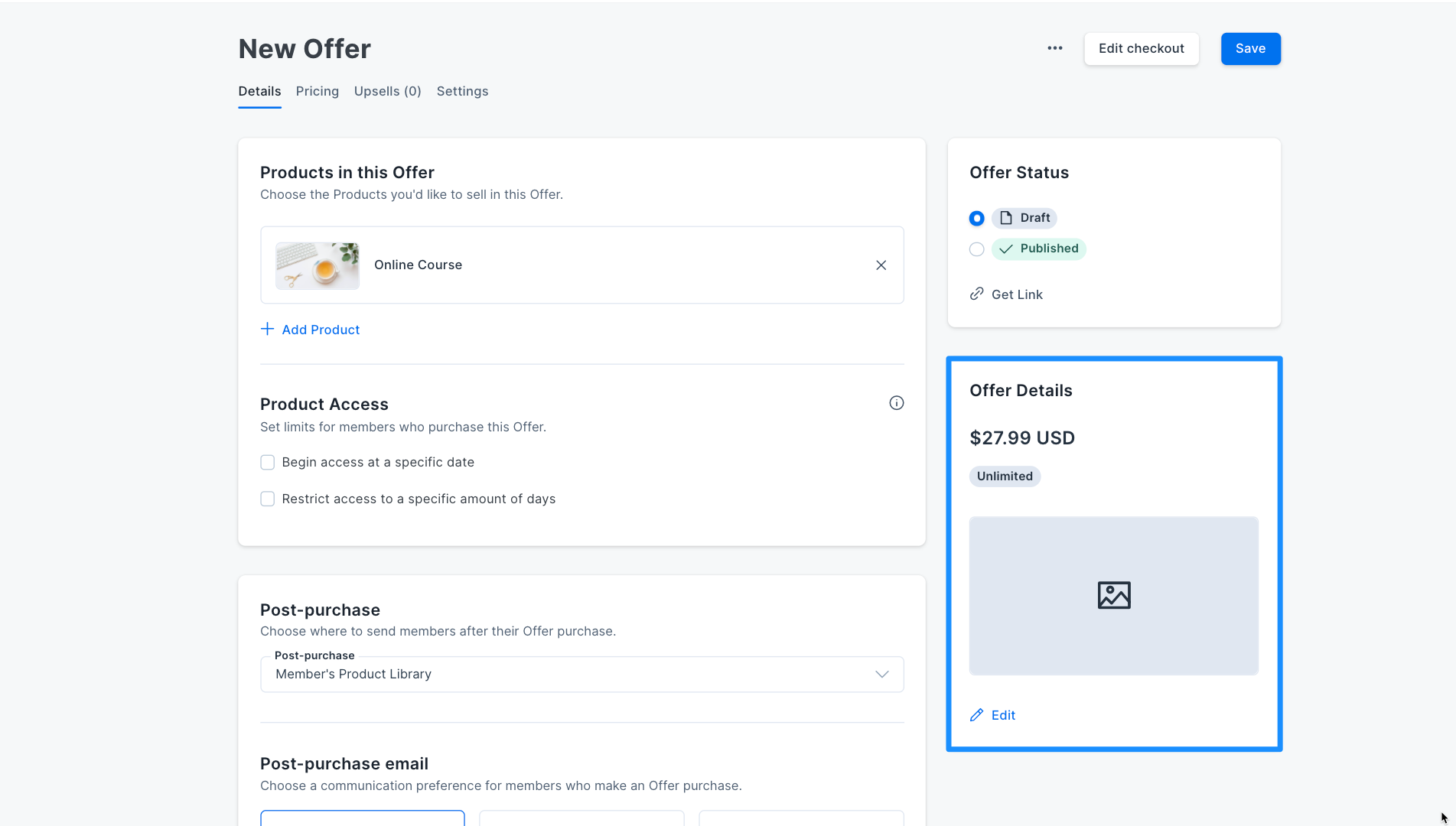Go to the Settings tab
Image resolution: width=1456 pixels, height=826 pixels.
click(462, 91)
